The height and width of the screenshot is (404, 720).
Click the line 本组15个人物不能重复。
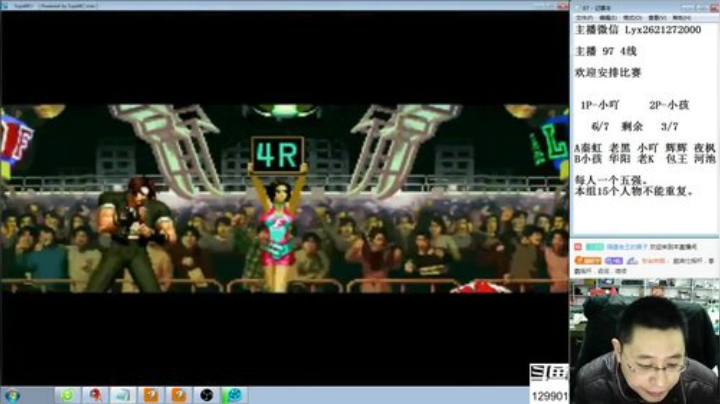click(x=634, y=191)
